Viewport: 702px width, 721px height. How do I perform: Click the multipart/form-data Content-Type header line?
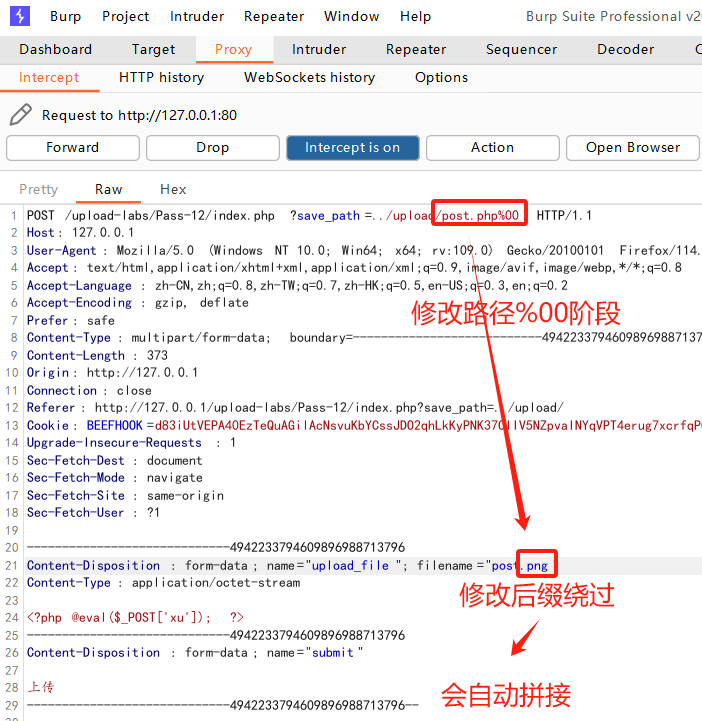363,338
